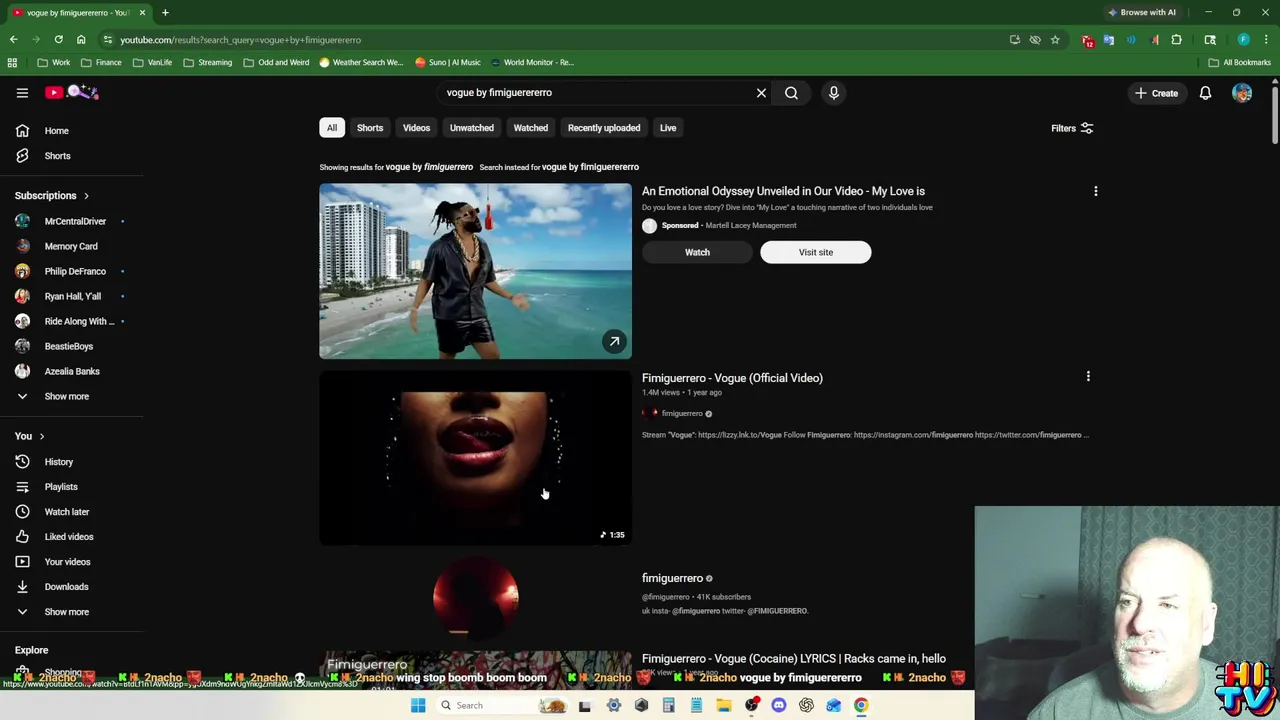This screenshot has height=720, width=1280.
Task: Open the Windows Start button
Action: click(x=418, y=705)
